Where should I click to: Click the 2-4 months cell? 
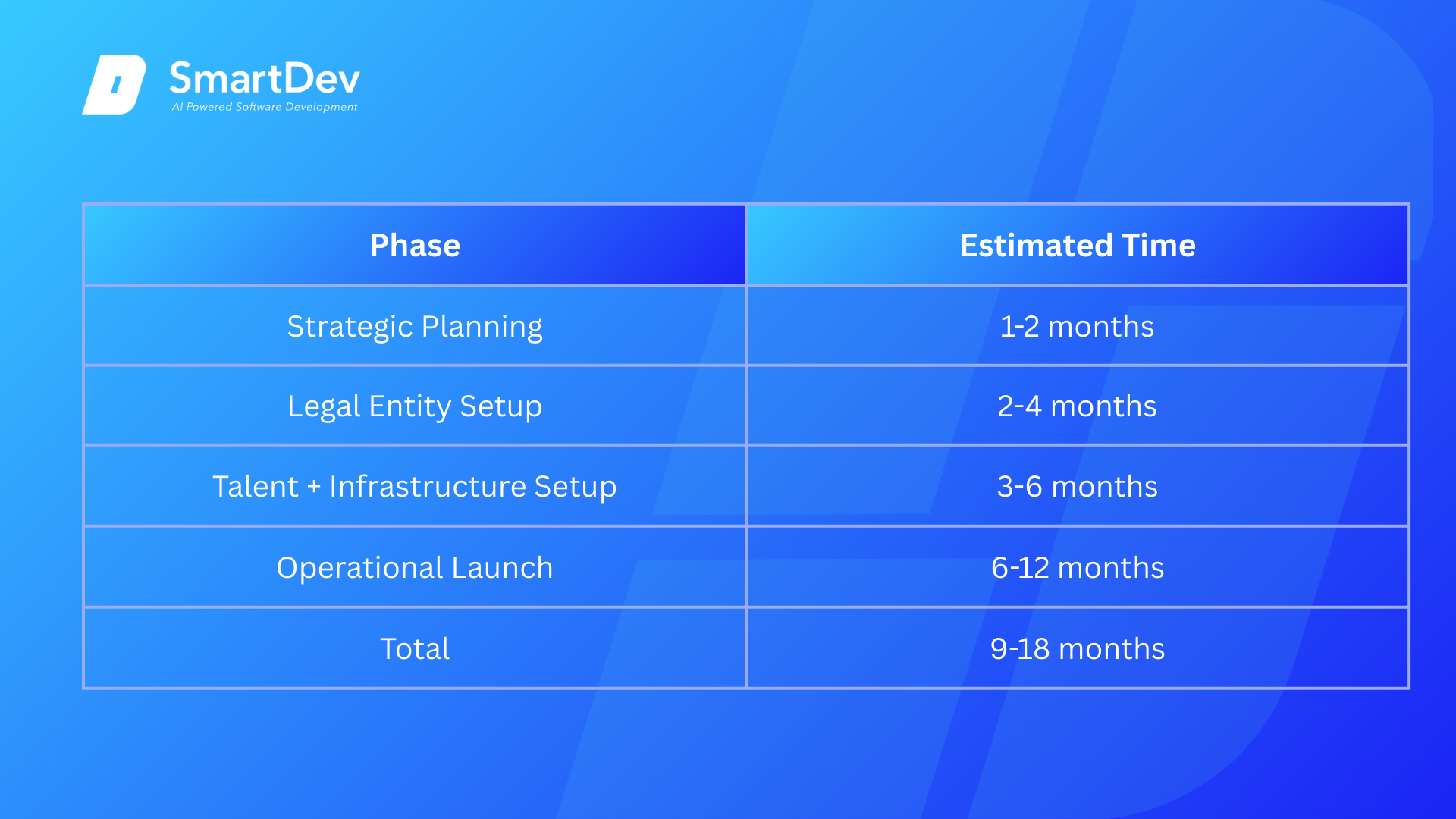(1077, 406)
